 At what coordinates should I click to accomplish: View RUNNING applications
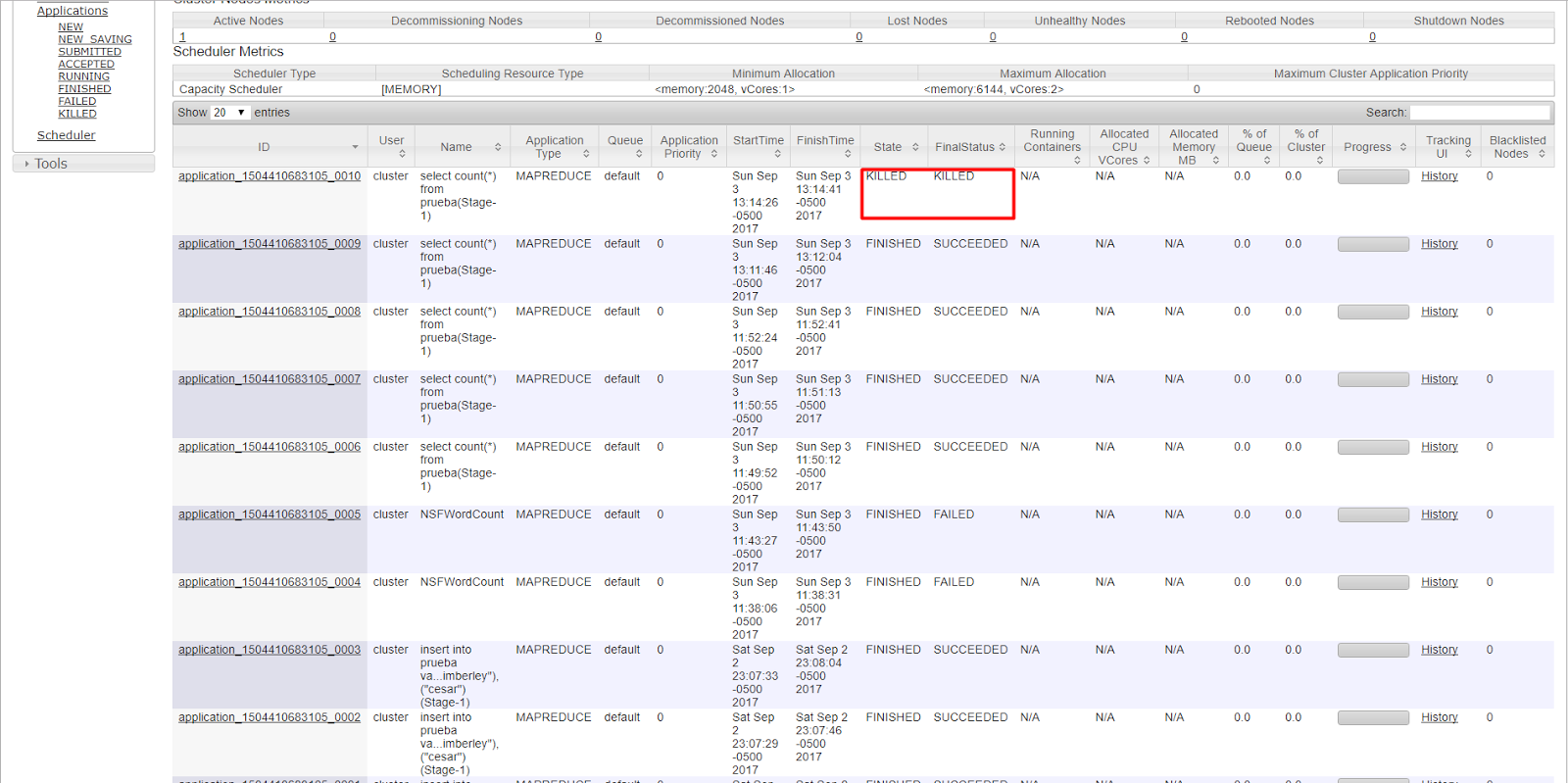click(84, 76)
